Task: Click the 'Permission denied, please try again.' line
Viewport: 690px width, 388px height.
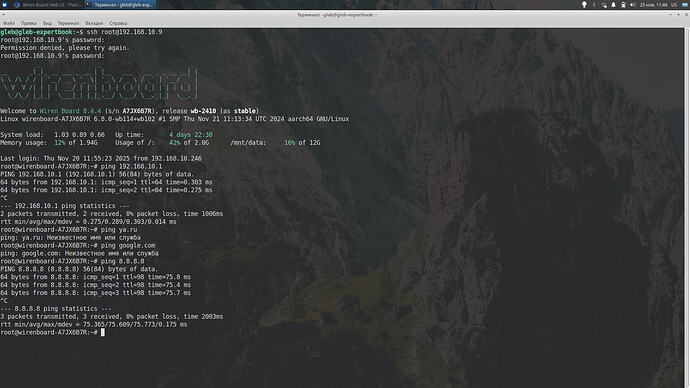Action: 65,48
